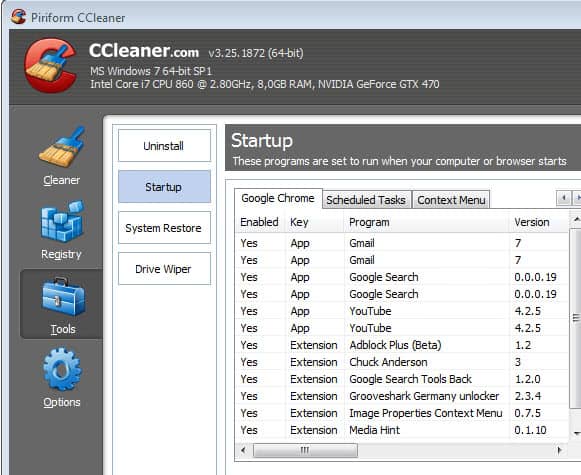Select the first Gmail row

tap(401, 243)
